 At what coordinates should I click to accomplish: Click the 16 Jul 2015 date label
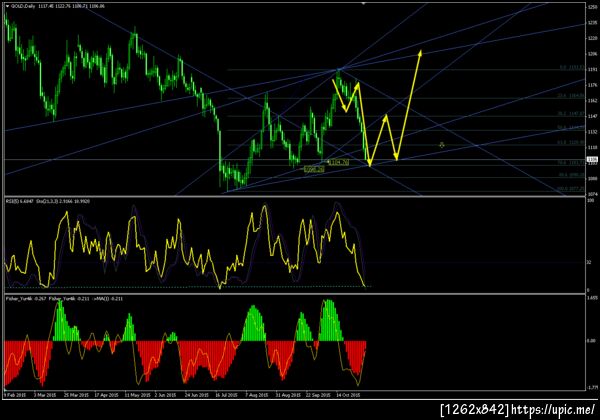point(226,395)
